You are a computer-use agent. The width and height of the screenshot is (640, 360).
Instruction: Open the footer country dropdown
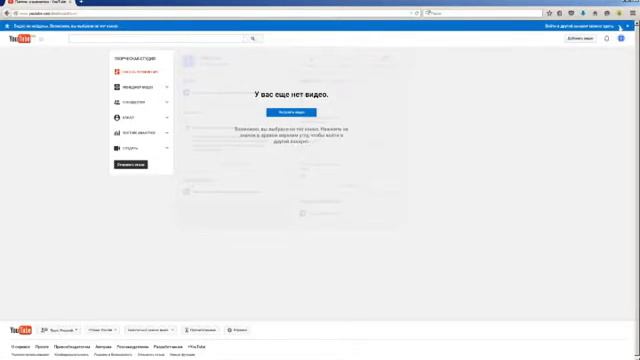pos(102,330)
